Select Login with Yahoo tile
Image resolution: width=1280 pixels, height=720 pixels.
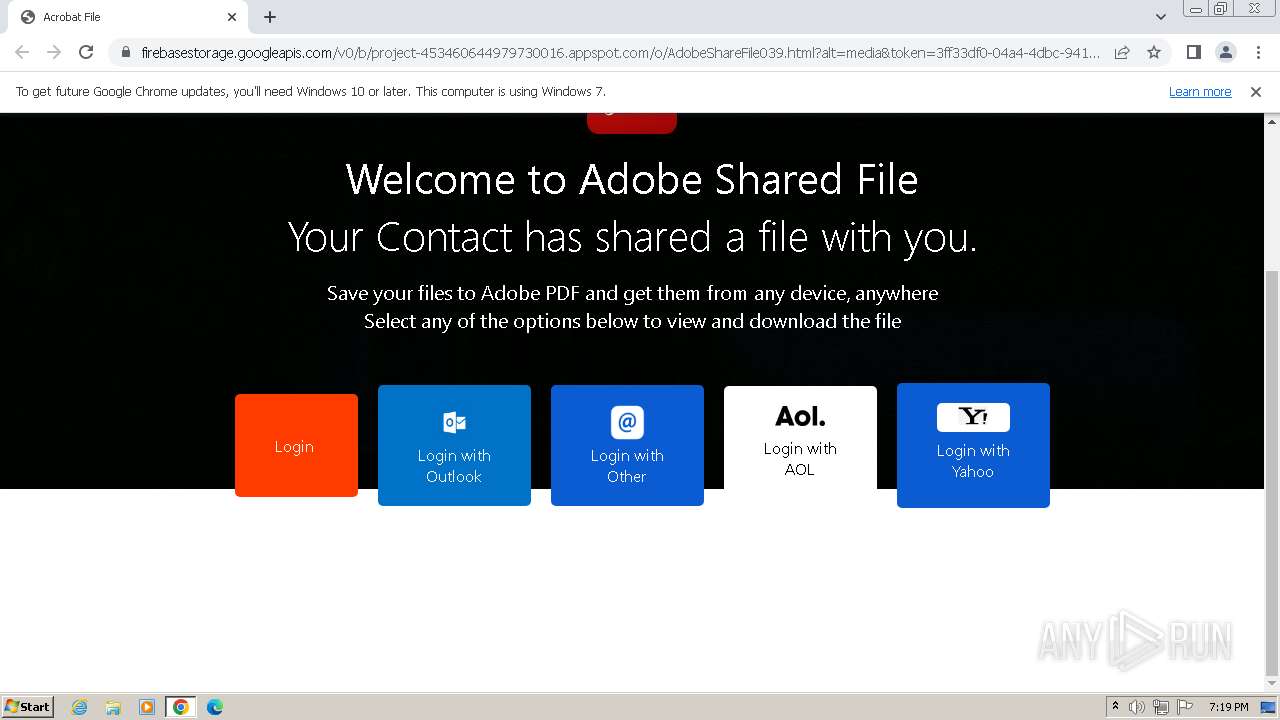(973, 445)
